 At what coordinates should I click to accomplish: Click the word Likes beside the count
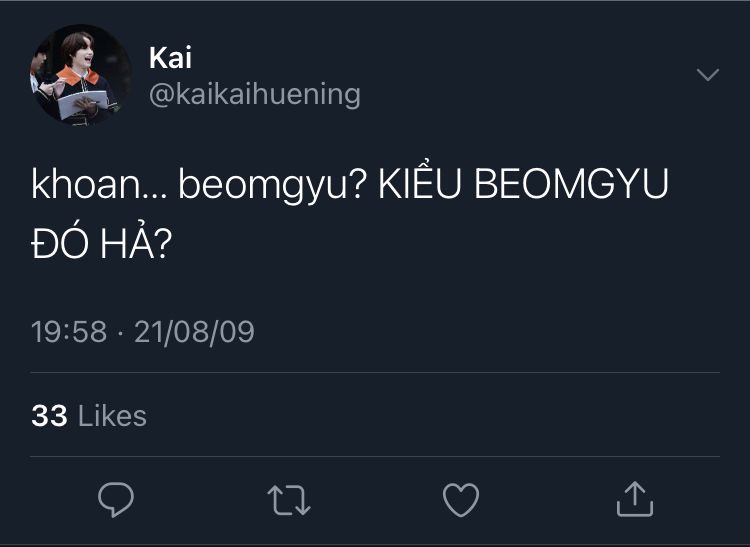tap(112, 416)
